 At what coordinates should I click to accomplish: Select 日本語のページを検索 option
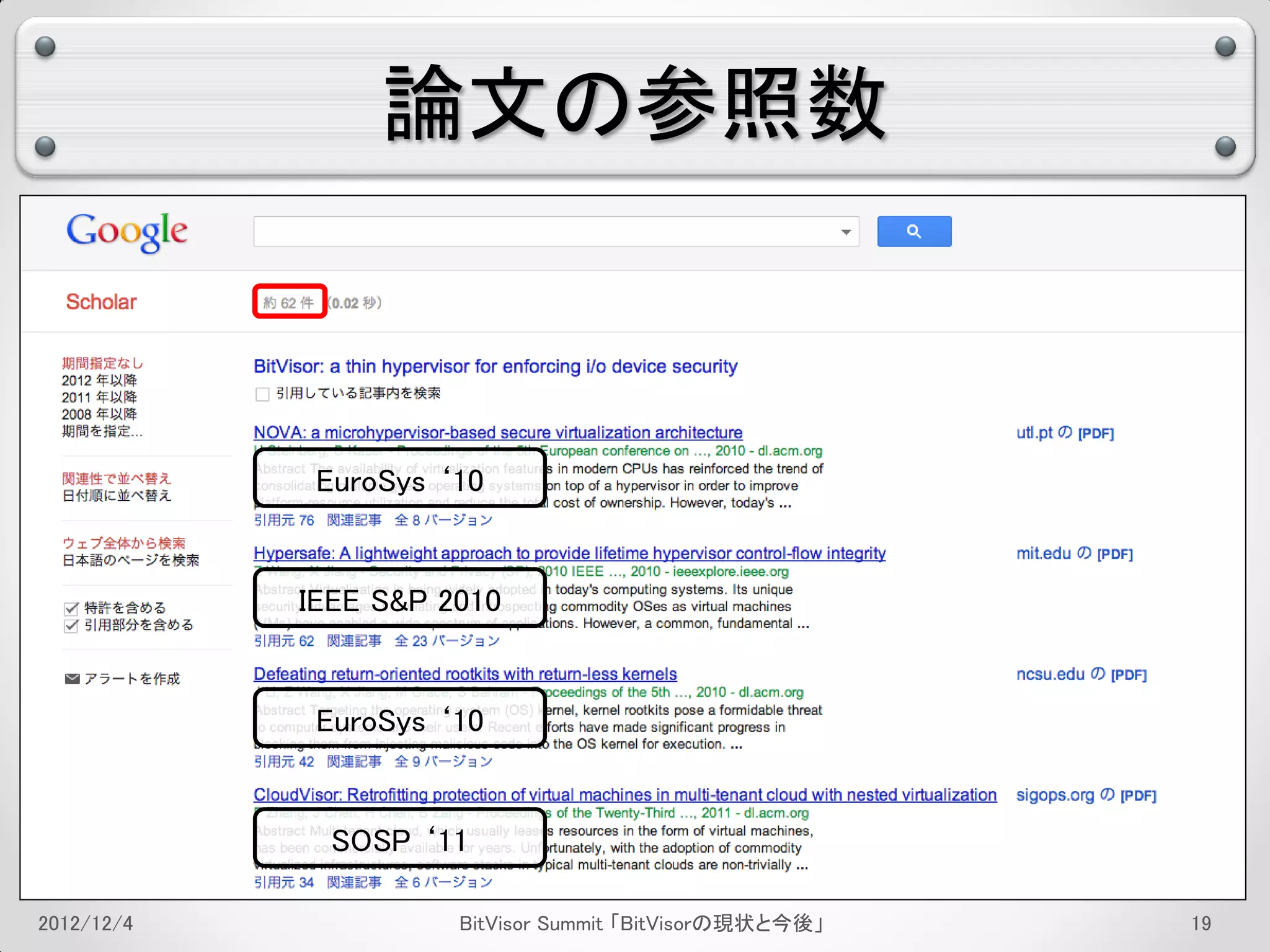click(130, 560)
